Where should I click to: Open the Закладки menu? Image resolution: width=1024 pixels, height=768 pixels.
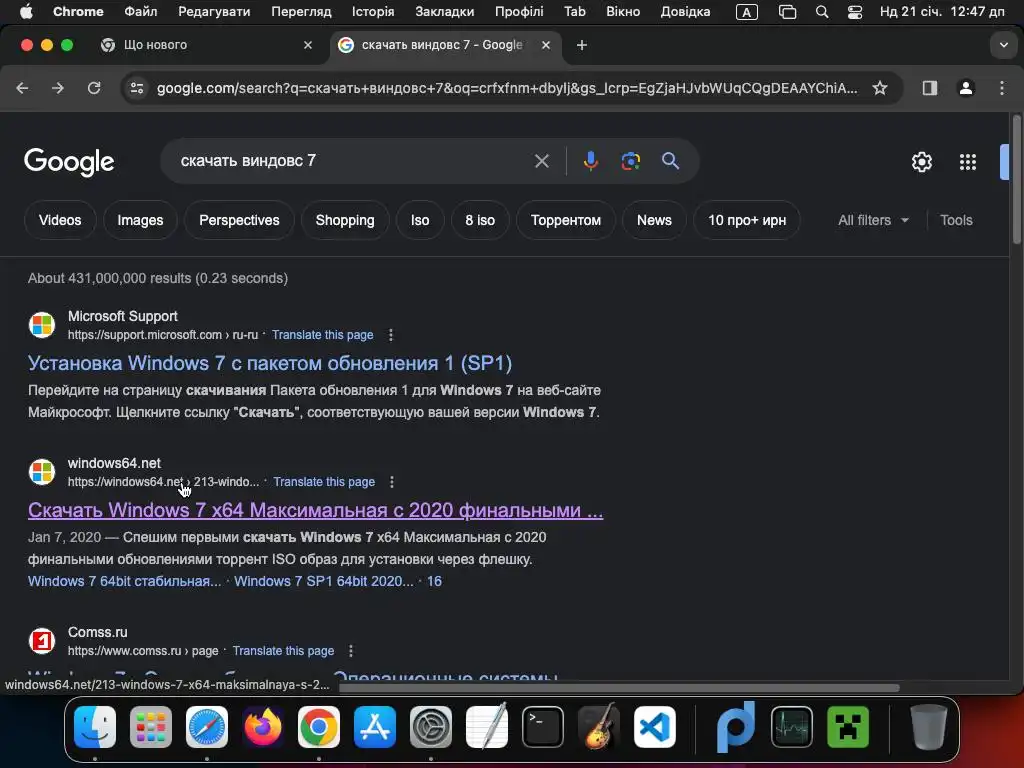pyautogui.click(x=445, y=12)
